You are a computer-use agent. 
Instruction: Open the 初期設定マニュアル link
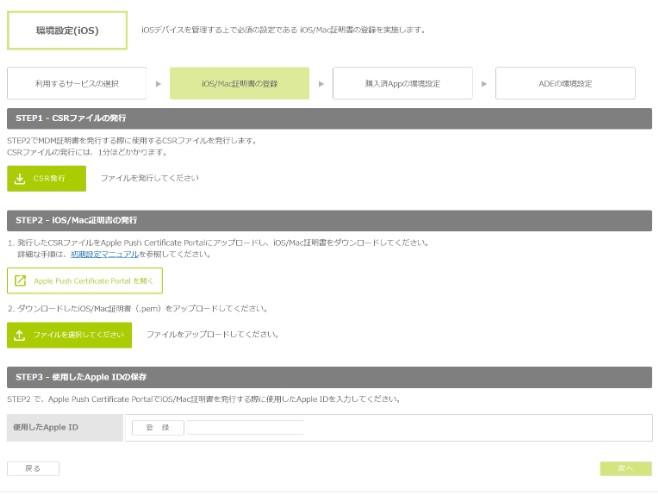point(110,254)
